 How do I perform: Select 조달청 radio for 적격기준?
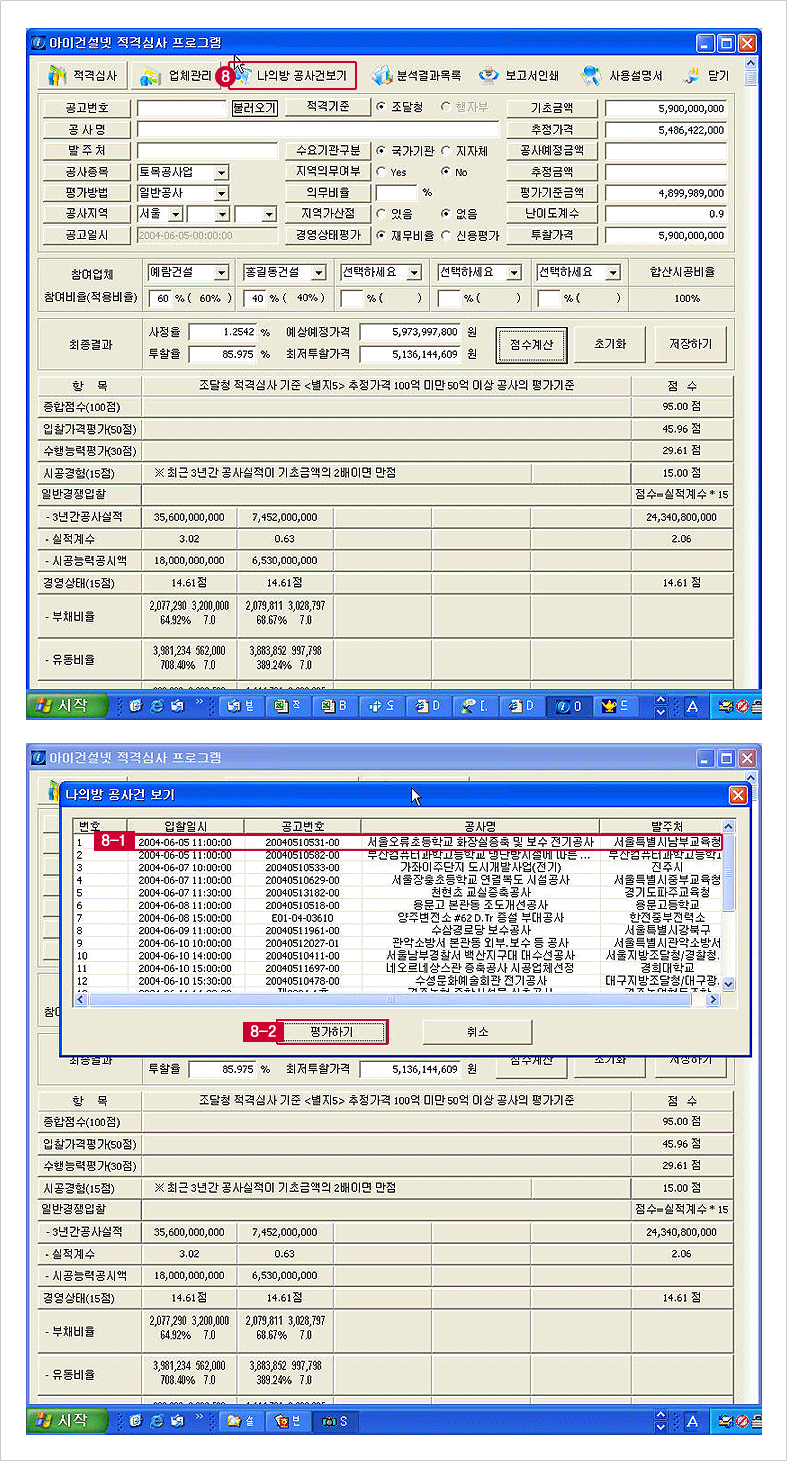[x=382, y=106]
